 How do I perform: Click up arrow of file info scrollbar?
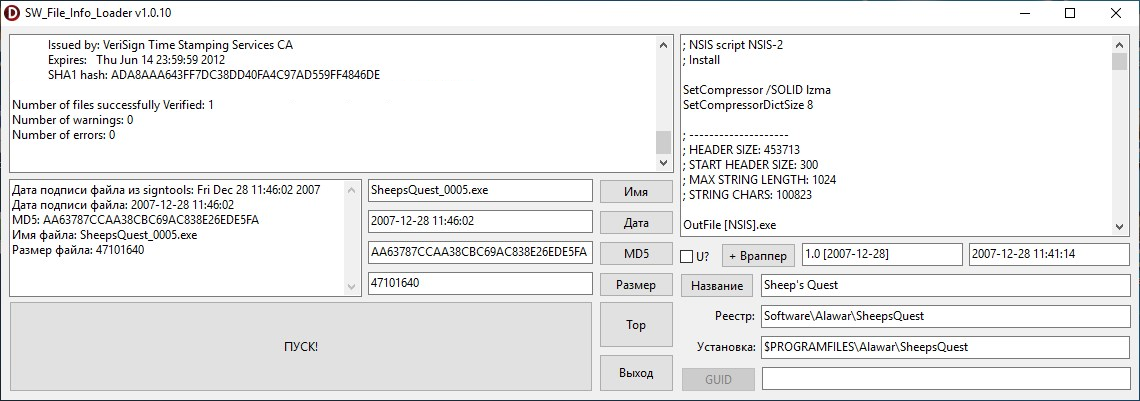pos(353,190)
